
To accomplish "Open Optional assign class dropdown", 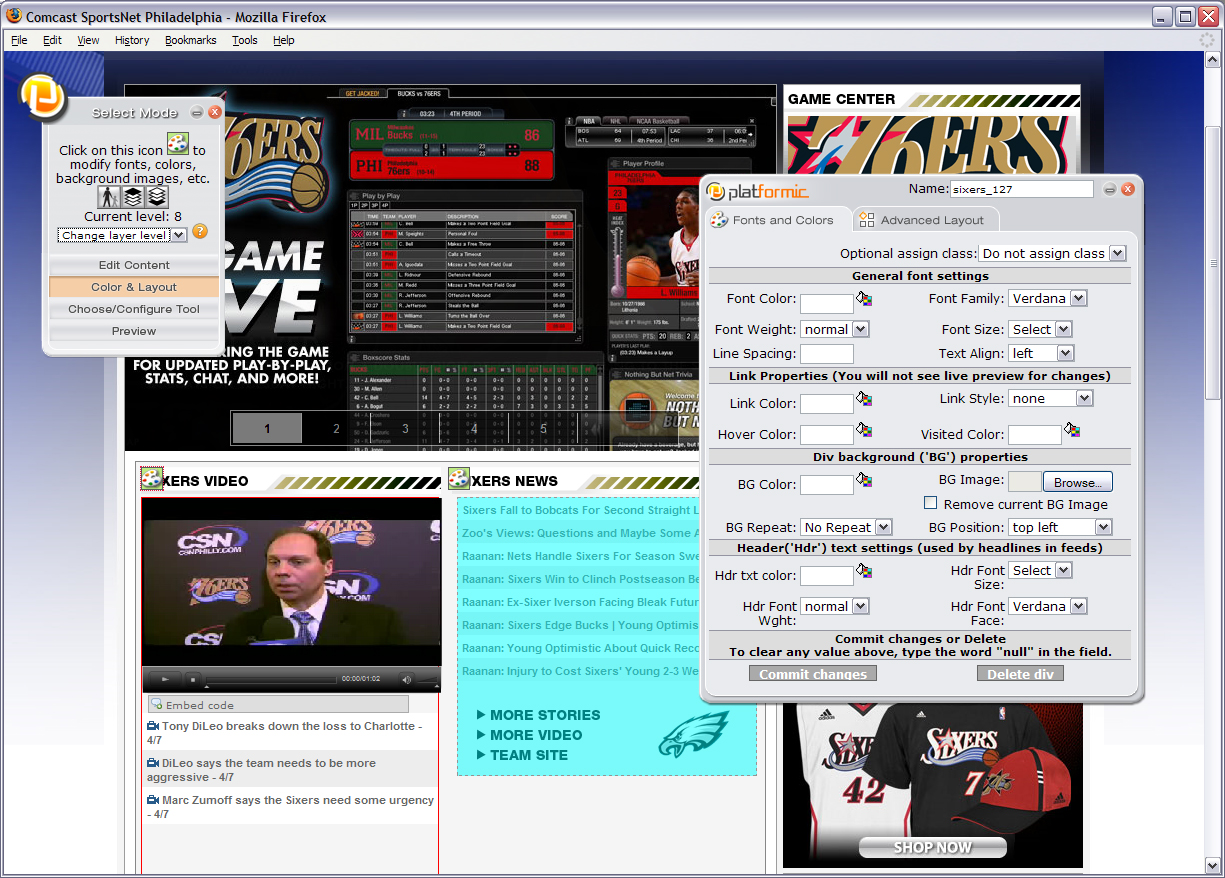I will [1053, 254].
